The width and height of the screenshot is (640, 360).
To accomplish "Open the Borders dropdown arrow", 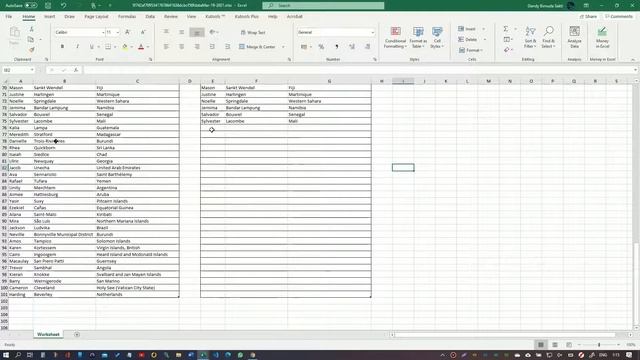I will pyautogui.click(x=115, y=47).
